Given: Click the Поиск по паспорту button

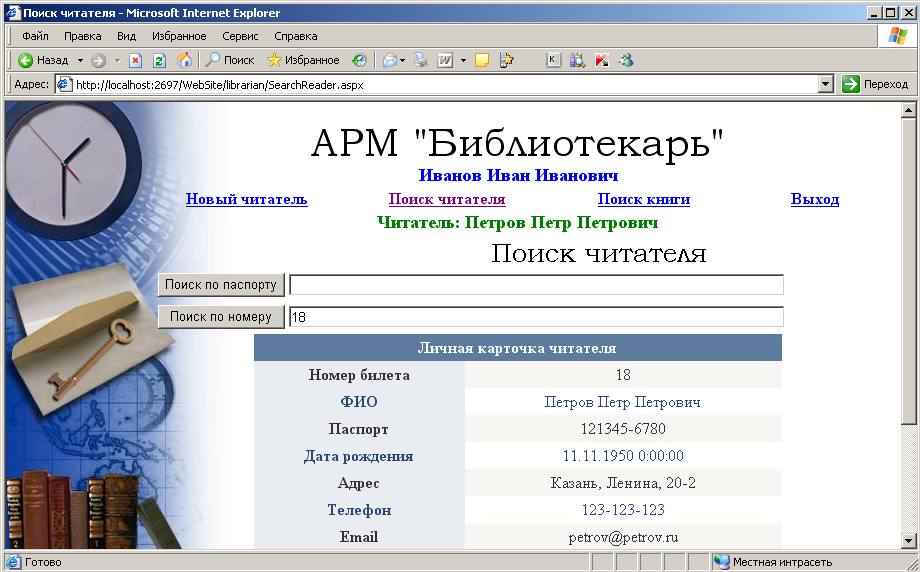Looking at the screenshot, I should pyautogui.click(x=221, y=285).
